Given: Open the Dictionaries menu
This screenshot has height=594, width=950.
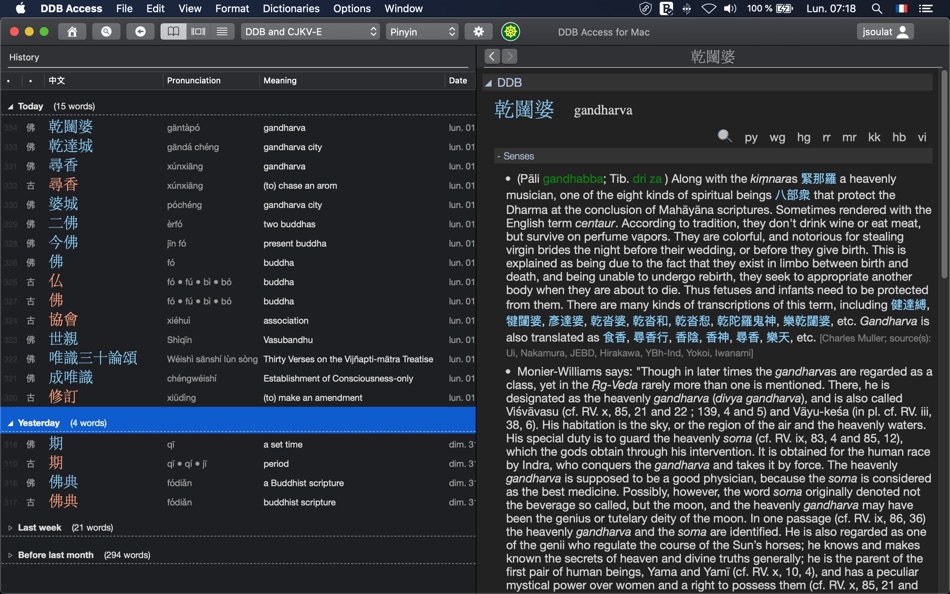Looking at the screenshot, I should pyautogui.click(x=291, y=8).
